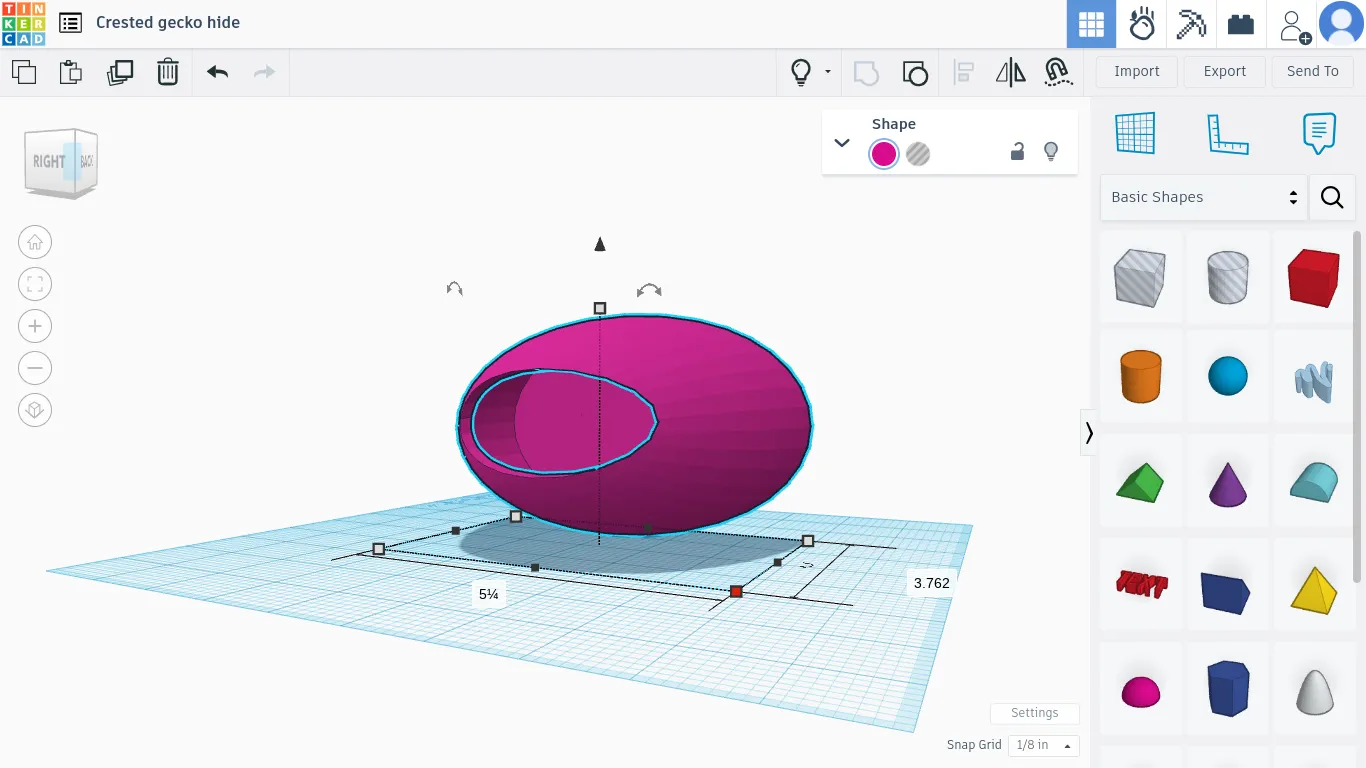Image resolution: width=1366 pixels, height=768 pixels.
Task: Open the Basic Shapes category dropdown
Action: tap(1203, 197)
